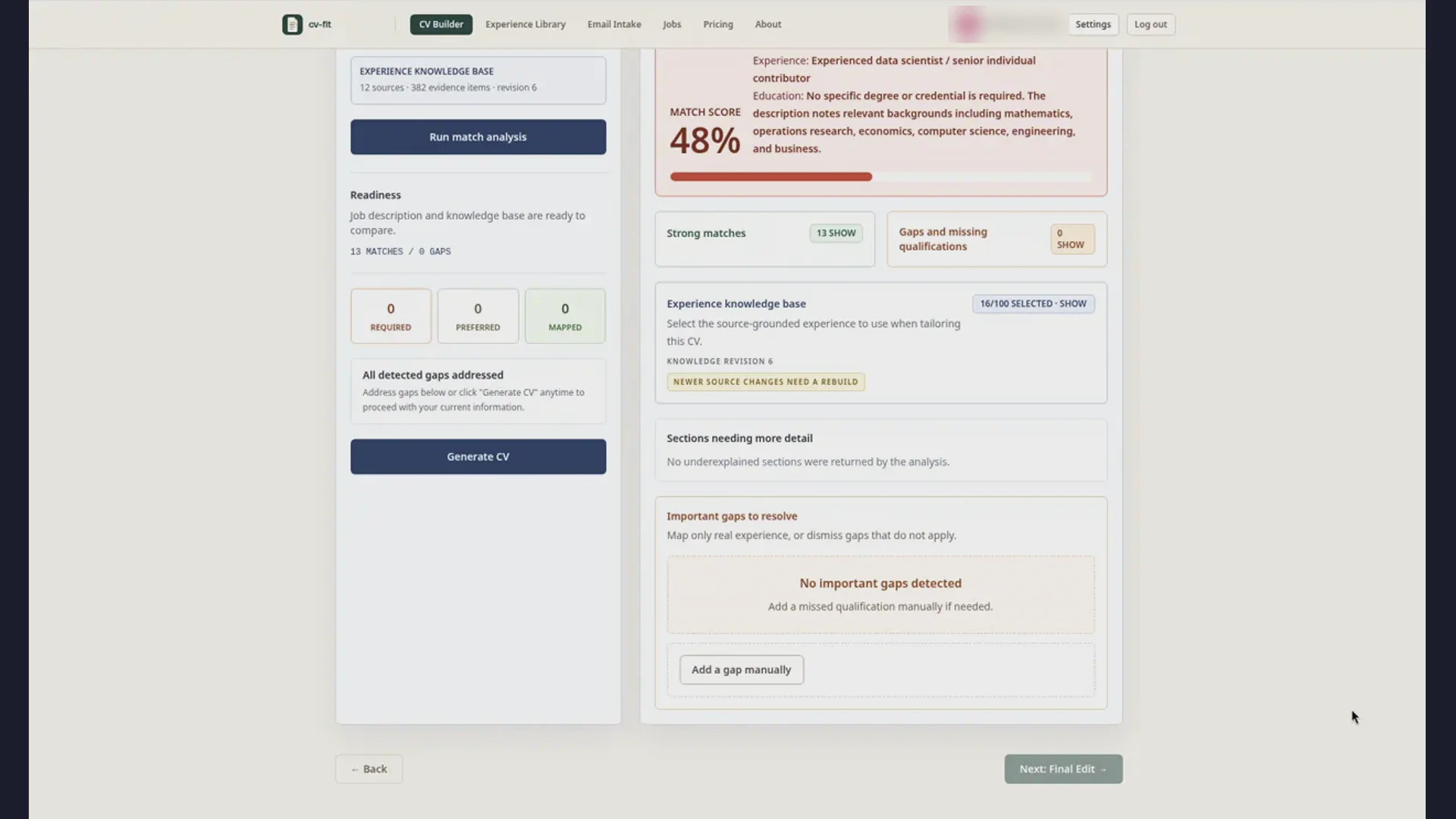Click All detected gaps addressed heading
The height and width of the screenshot is (819, 1456).
(x=433, y=375)
